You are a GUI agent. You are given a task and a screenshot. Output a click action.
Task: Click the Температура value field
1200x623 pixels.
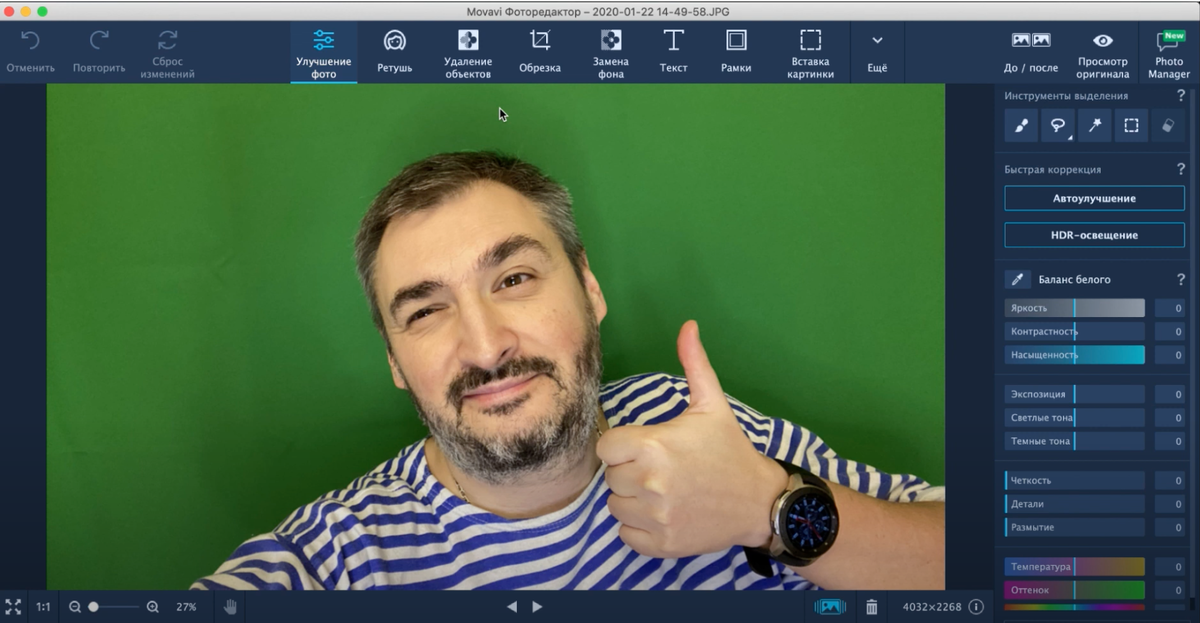(1170, 567)
